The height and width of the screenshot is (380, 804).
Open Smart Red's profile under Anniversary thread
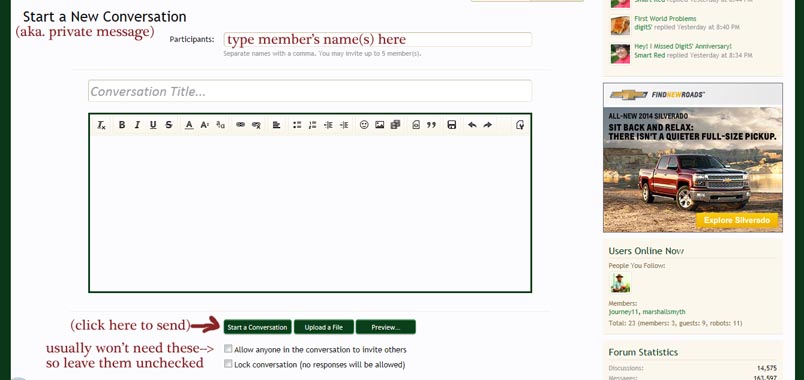(x=650, y=55)
